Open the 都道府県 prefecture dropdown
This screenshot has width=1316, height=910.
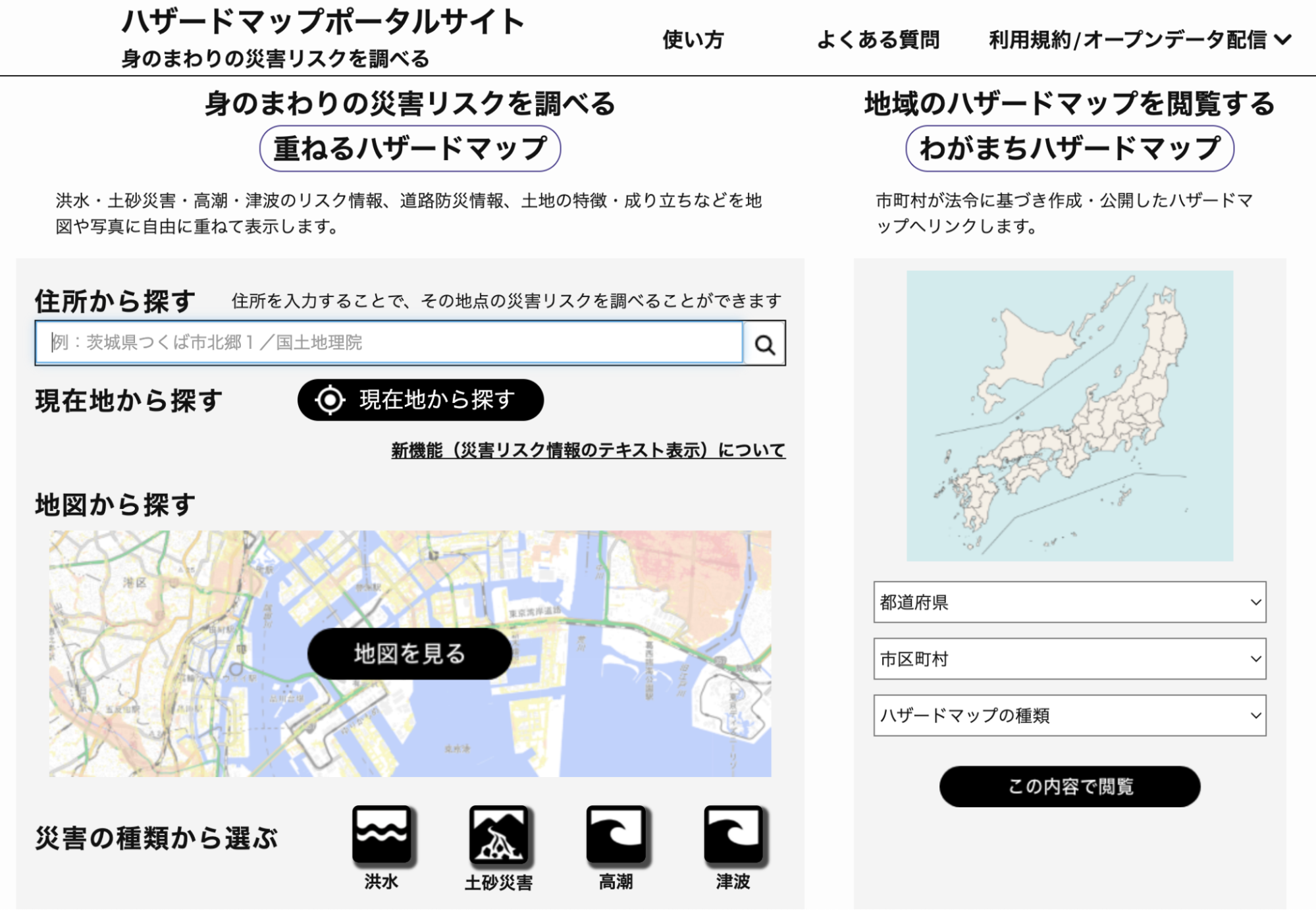(x=1069, y=602)
